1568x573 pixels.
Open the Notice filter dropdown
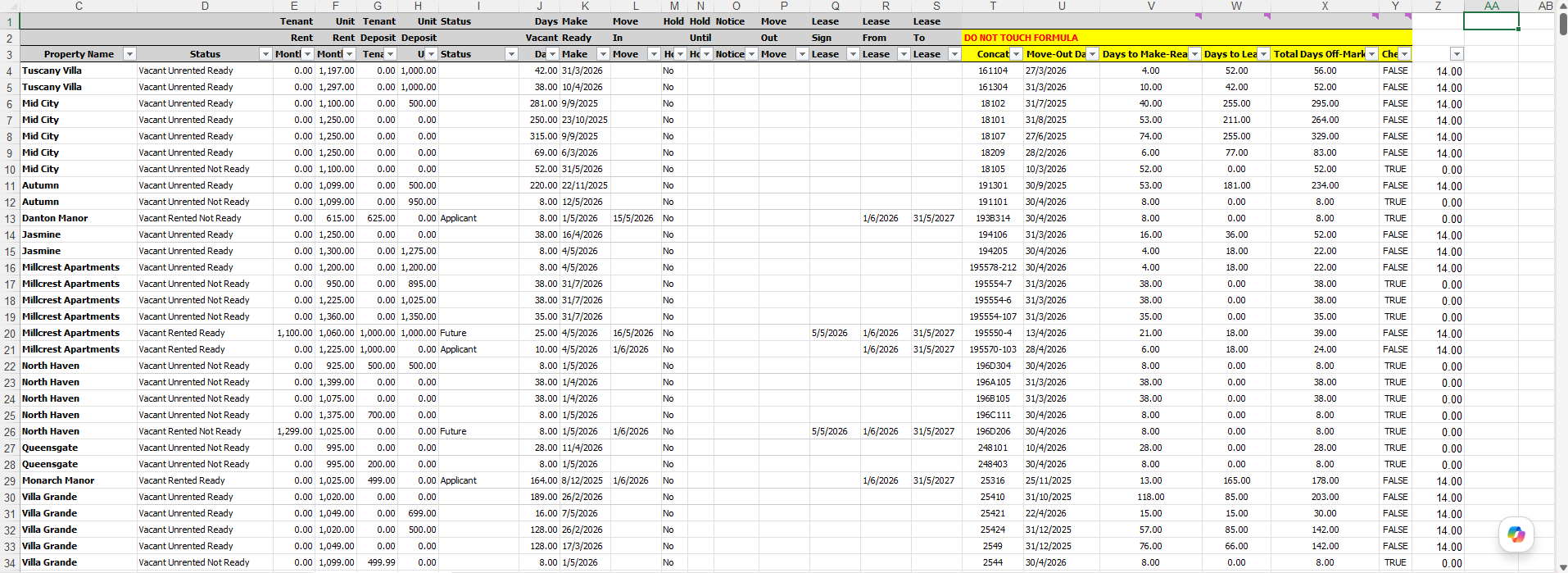(751, 54)
